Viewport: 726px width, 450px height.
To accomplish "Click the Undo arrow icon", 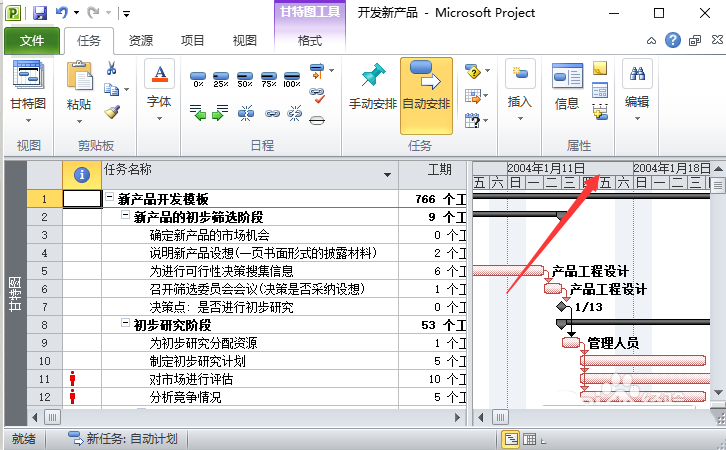I will (x=62, y=12).
